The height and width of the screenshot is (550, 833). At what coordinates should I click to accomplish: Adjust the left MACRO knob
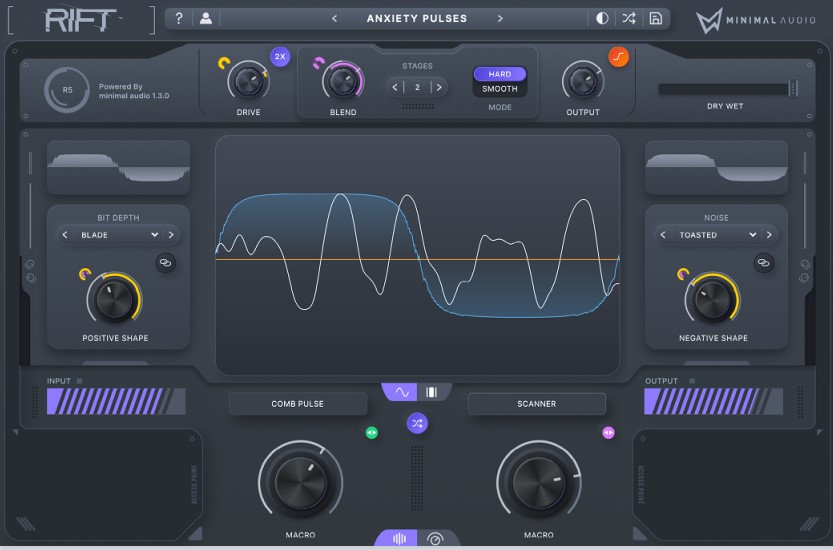[x=300, y=483]
